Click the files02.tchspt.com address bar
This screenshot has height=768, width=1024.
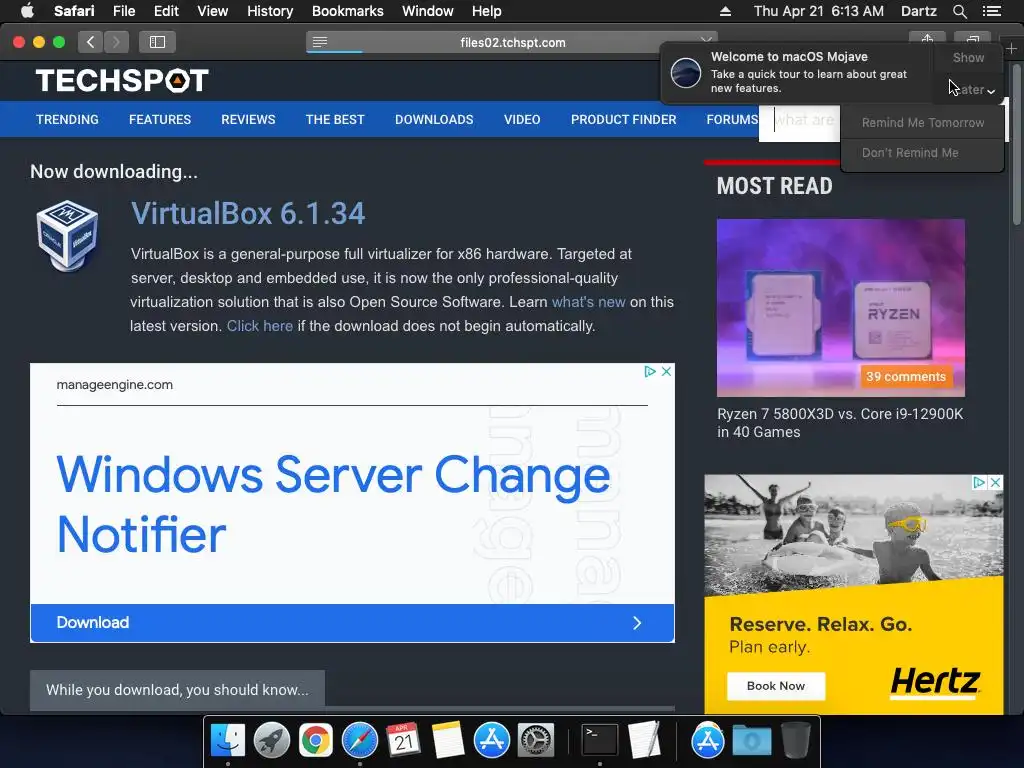(x=512, y=42)
